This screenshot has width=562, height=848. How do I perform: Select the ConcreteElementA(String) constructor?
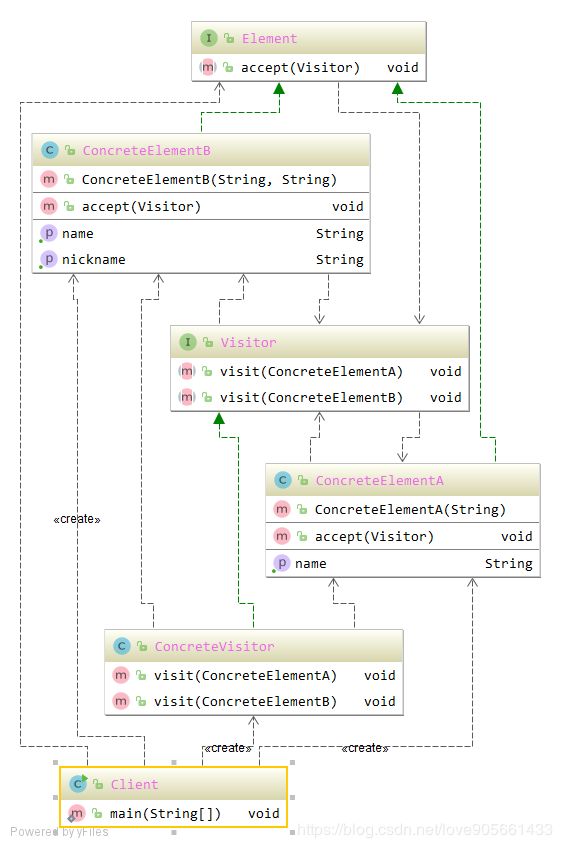pos(403,509)
